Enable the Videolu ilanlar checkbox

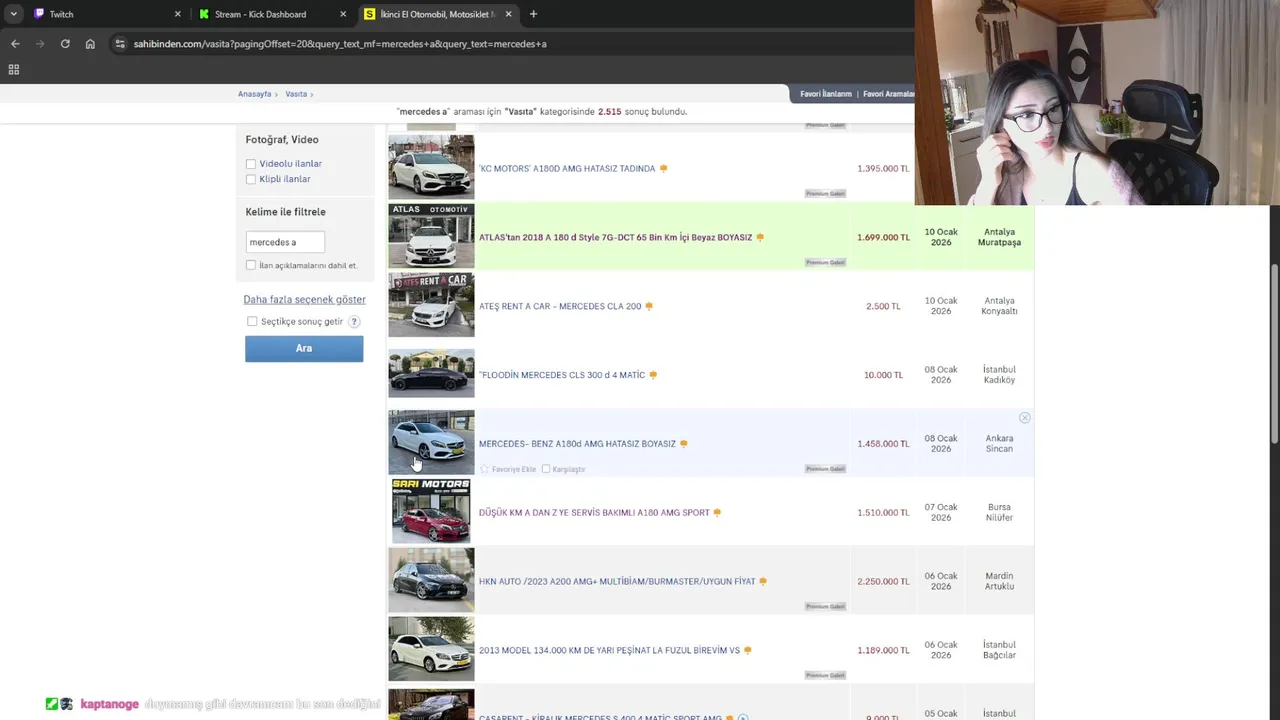pos(251,164)
